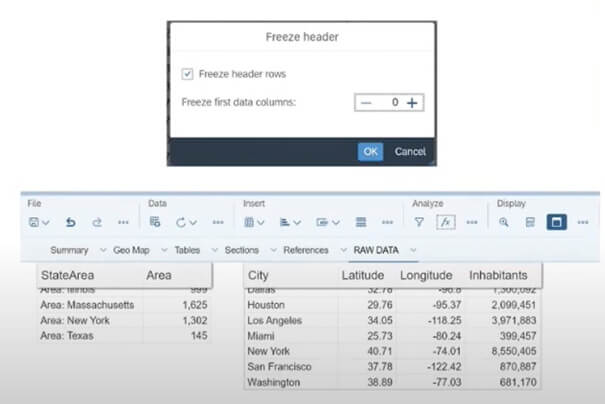Click the Insert cell icon
605x404 pixels.
(x=322, y=222)
